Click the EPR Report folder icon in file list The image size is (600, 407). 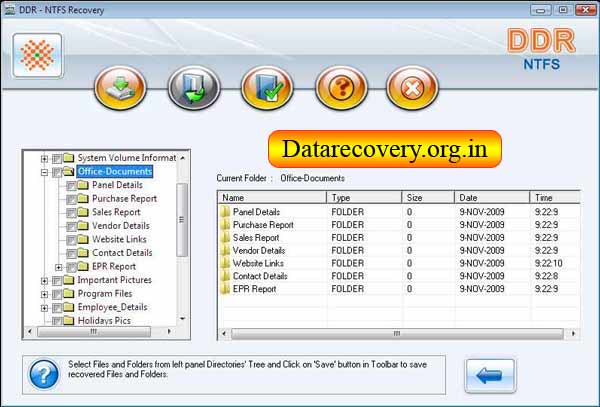pyautogui.click(x=225, y=289)
